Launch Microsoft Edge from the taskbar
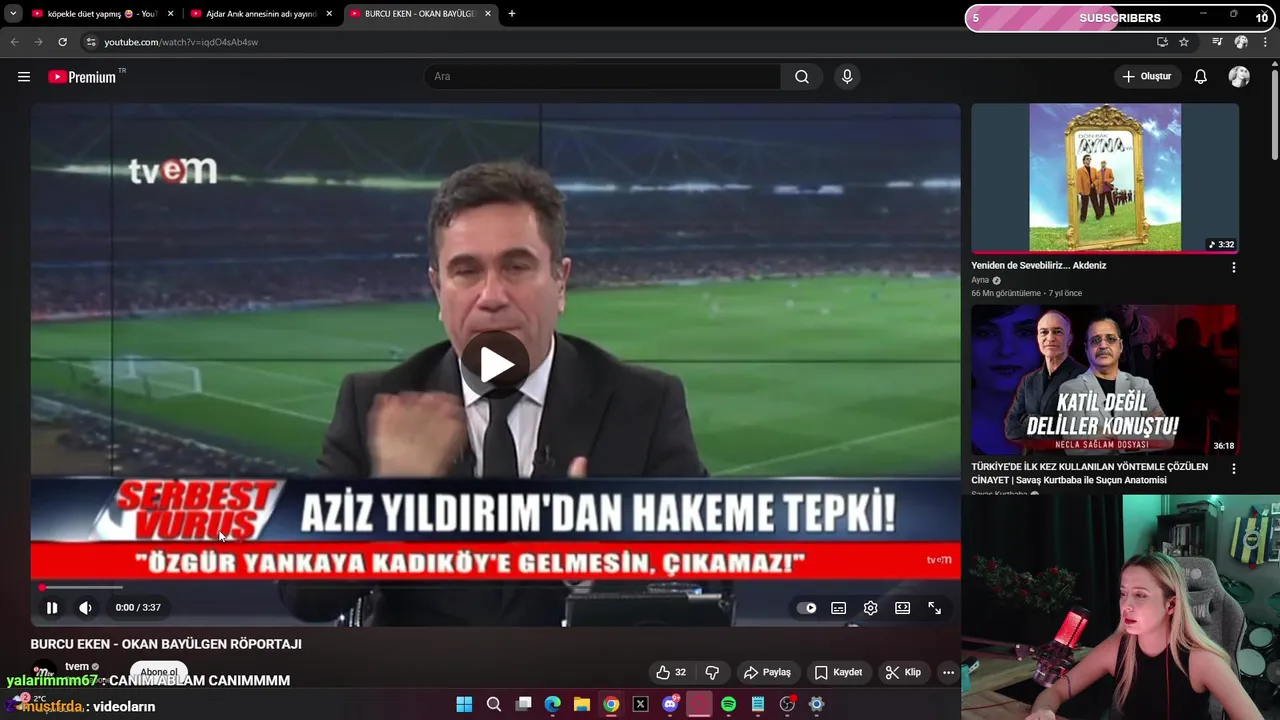1280x720 pixels. [x=553, y=705]
